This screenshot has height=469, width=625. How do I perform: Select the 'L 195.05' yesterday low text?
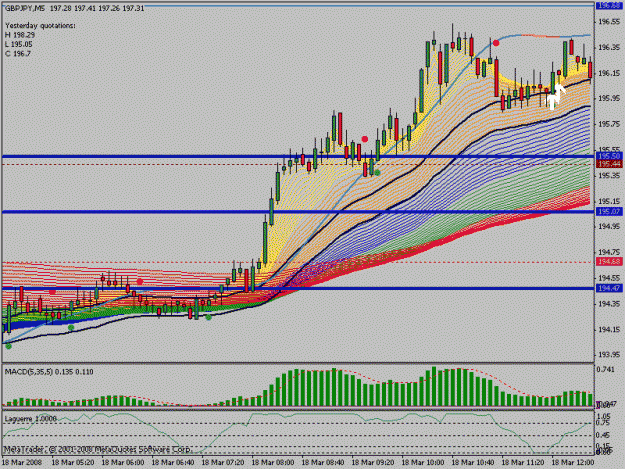(x=19, y=44)
